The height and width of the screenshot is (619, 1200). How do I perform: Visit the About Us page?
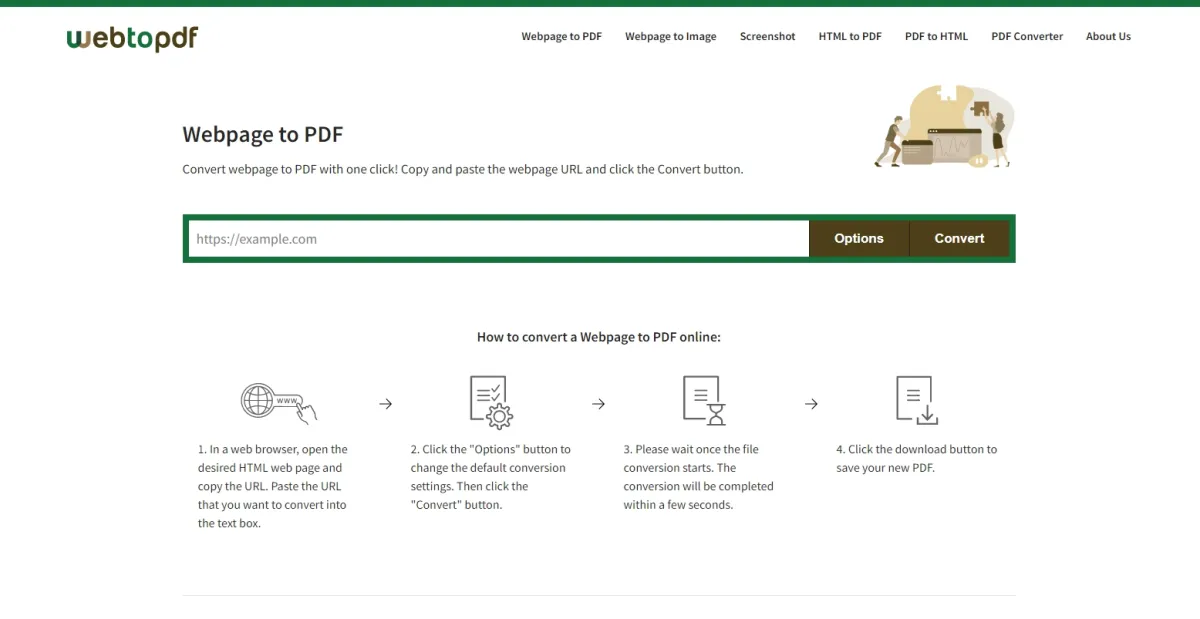click(1108, 36)
